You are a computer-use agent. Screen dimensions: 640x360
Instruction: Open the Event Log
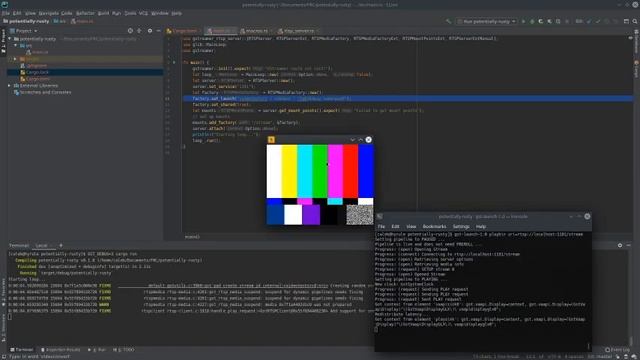point(617,350)
